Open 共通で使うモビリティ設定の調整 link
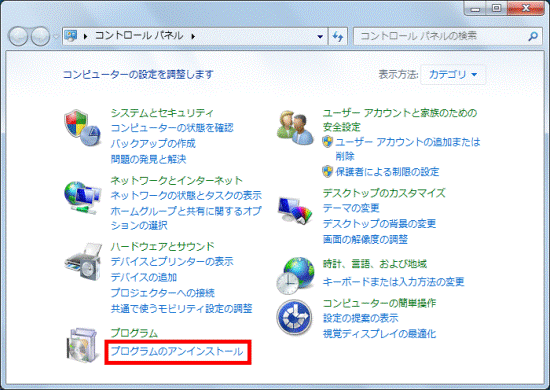The height and width of the screenshot is (390, 550). coord(181,309)
